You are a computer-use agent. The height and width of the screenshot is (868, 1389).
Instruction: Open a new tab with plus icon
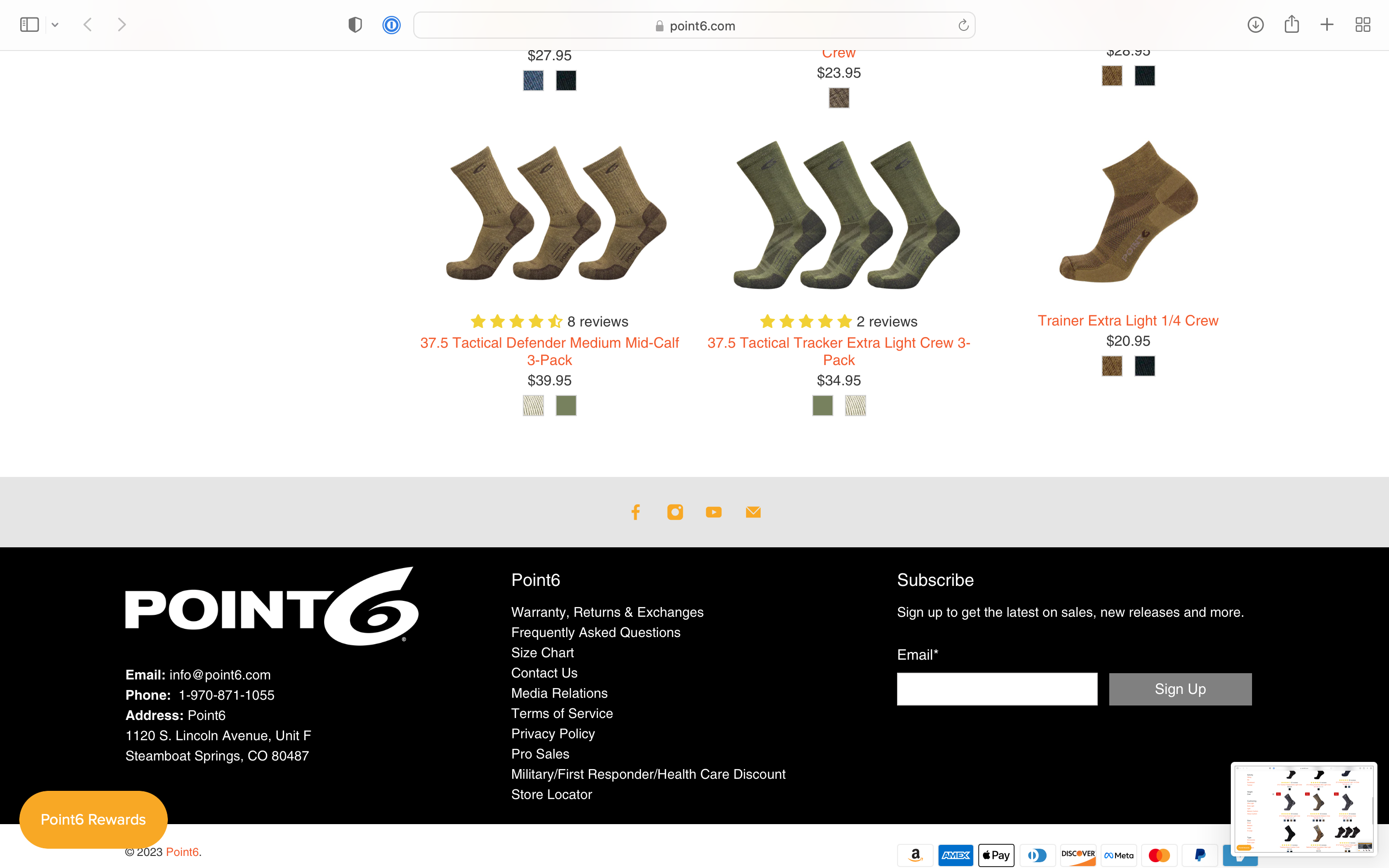pyautogui.click(x=1327, y=25)
